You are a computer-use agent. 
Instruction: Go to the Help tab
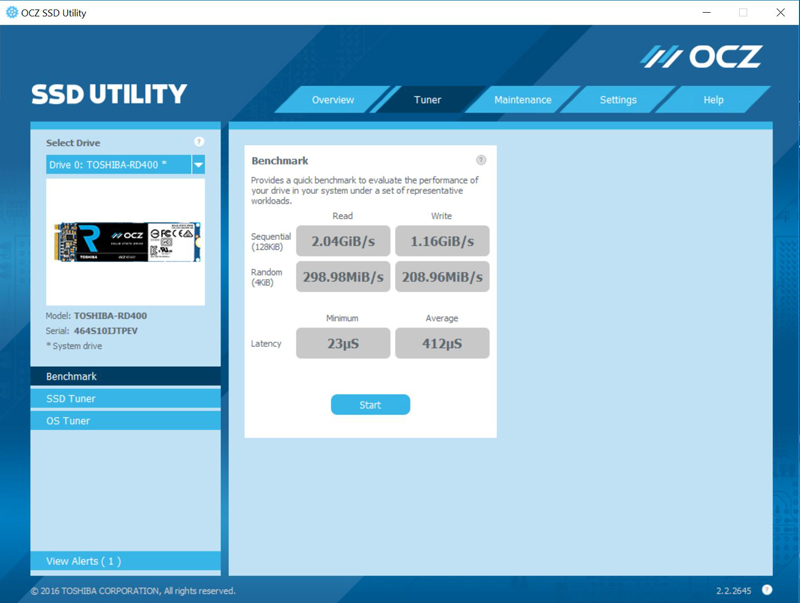713,99
